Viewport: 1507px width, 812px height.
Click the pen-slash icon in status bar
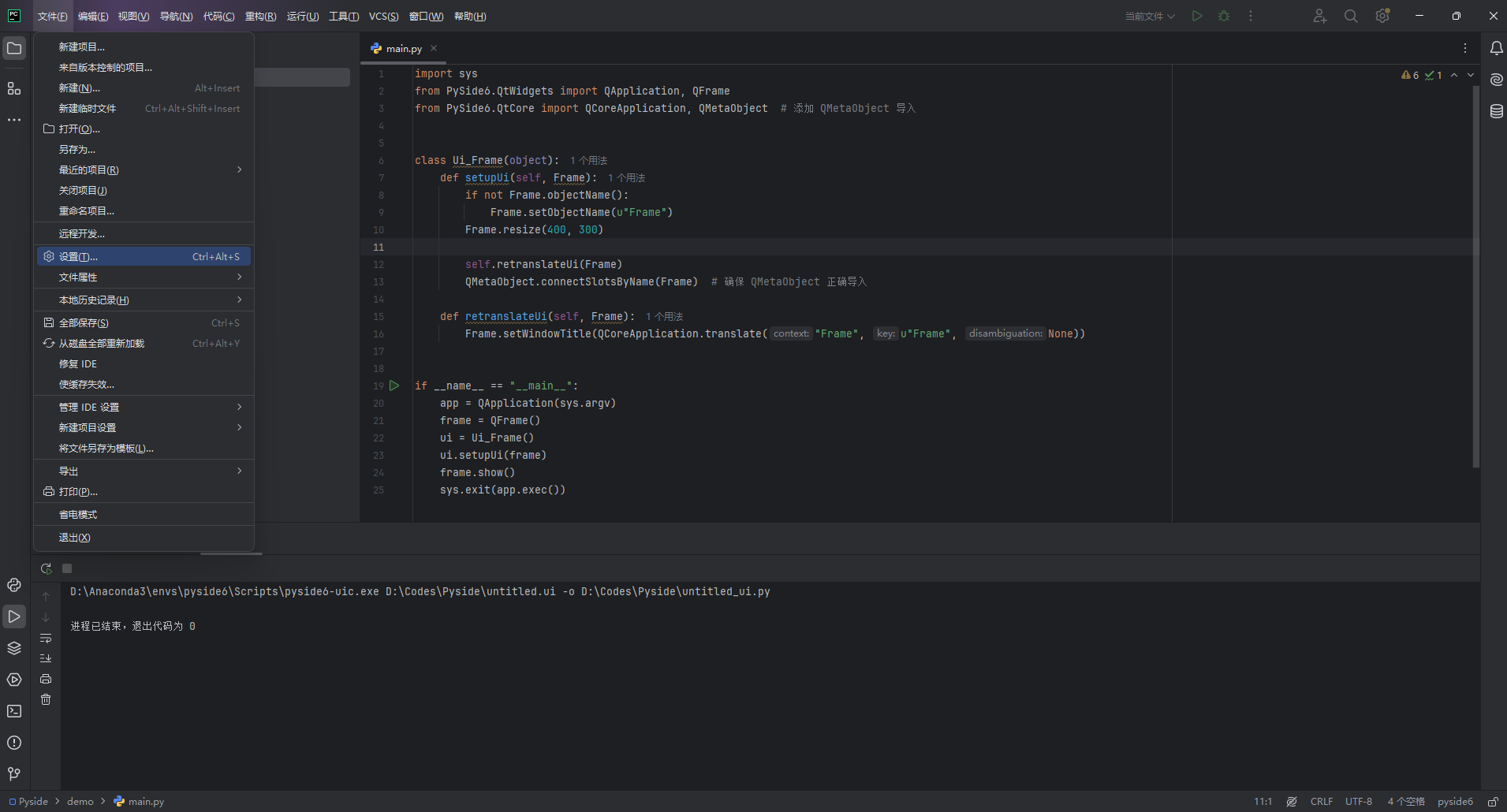coord(1292,801)
